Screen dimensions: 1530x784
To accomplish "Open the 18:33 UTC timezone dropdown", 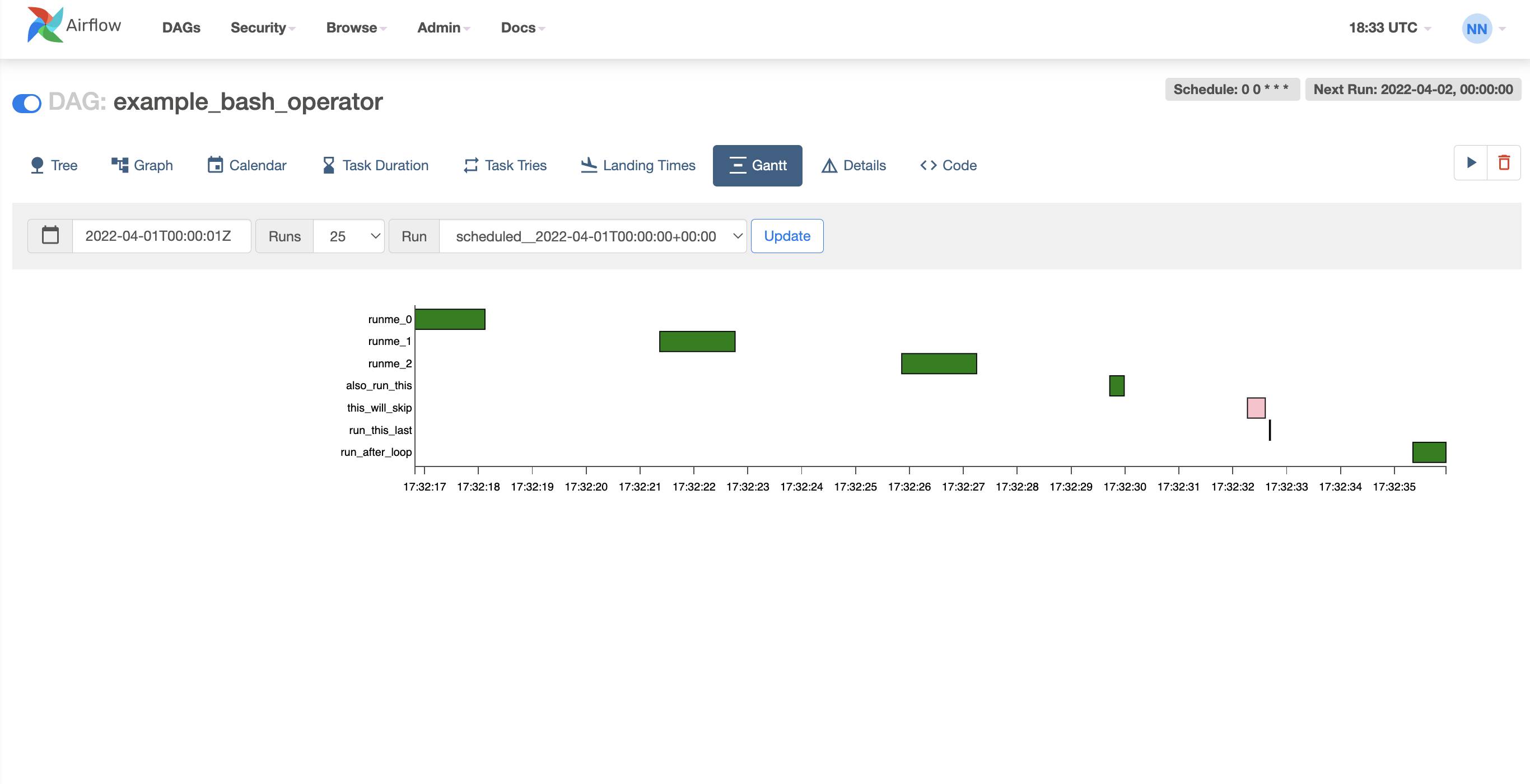I will (1390, 27).
